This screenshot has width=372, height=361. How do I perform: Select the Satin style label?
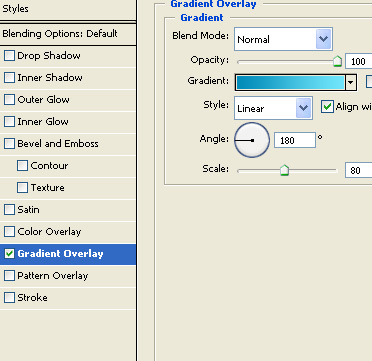(28, 210)
